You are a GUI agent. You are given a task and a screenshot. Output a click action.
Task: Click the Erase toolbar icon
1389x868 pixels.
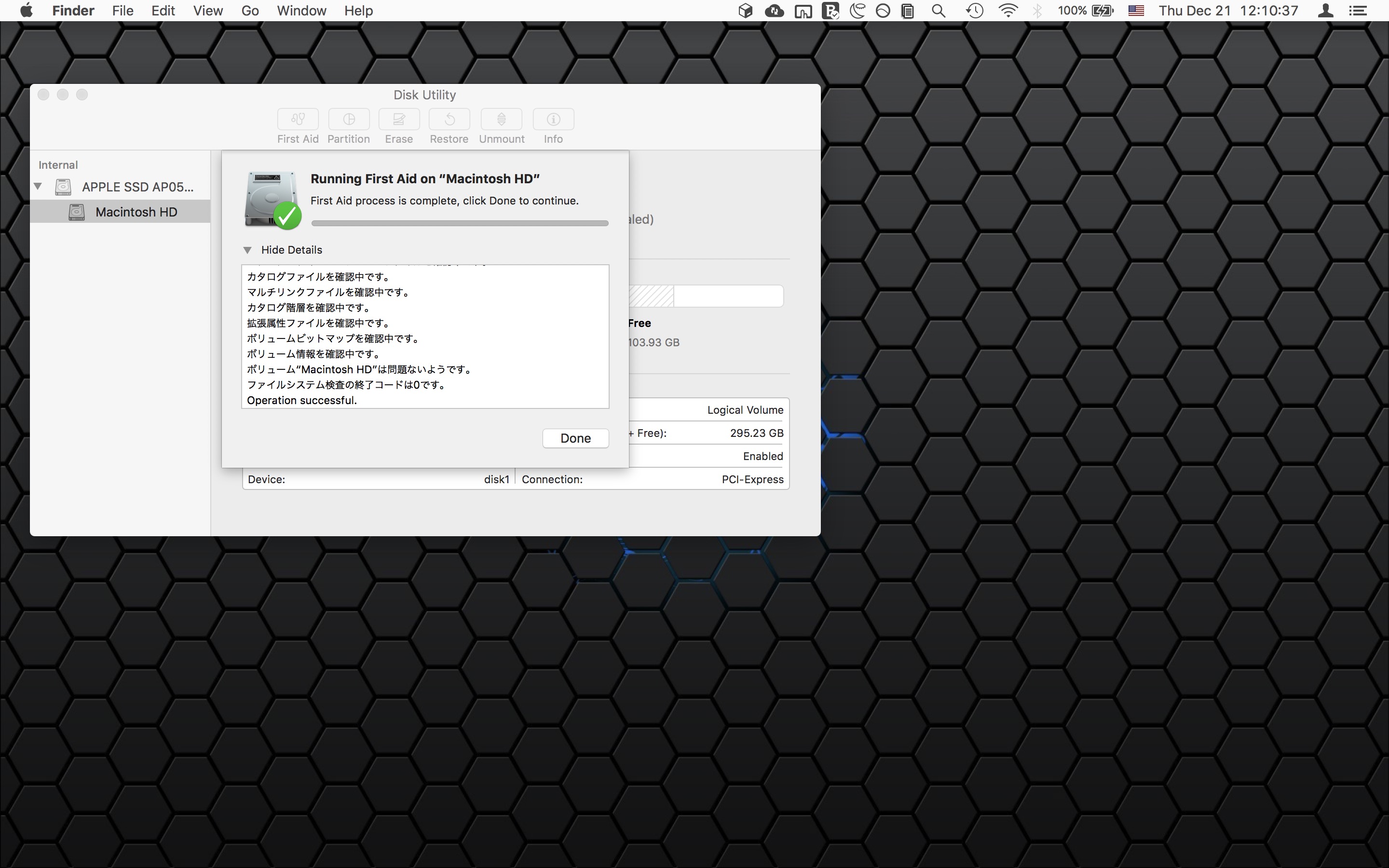click(x=399, y=120)
